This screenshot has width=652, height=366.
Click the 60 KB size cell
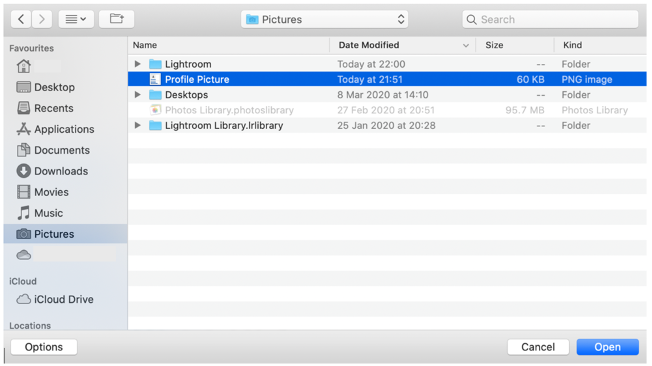point(530,79)
